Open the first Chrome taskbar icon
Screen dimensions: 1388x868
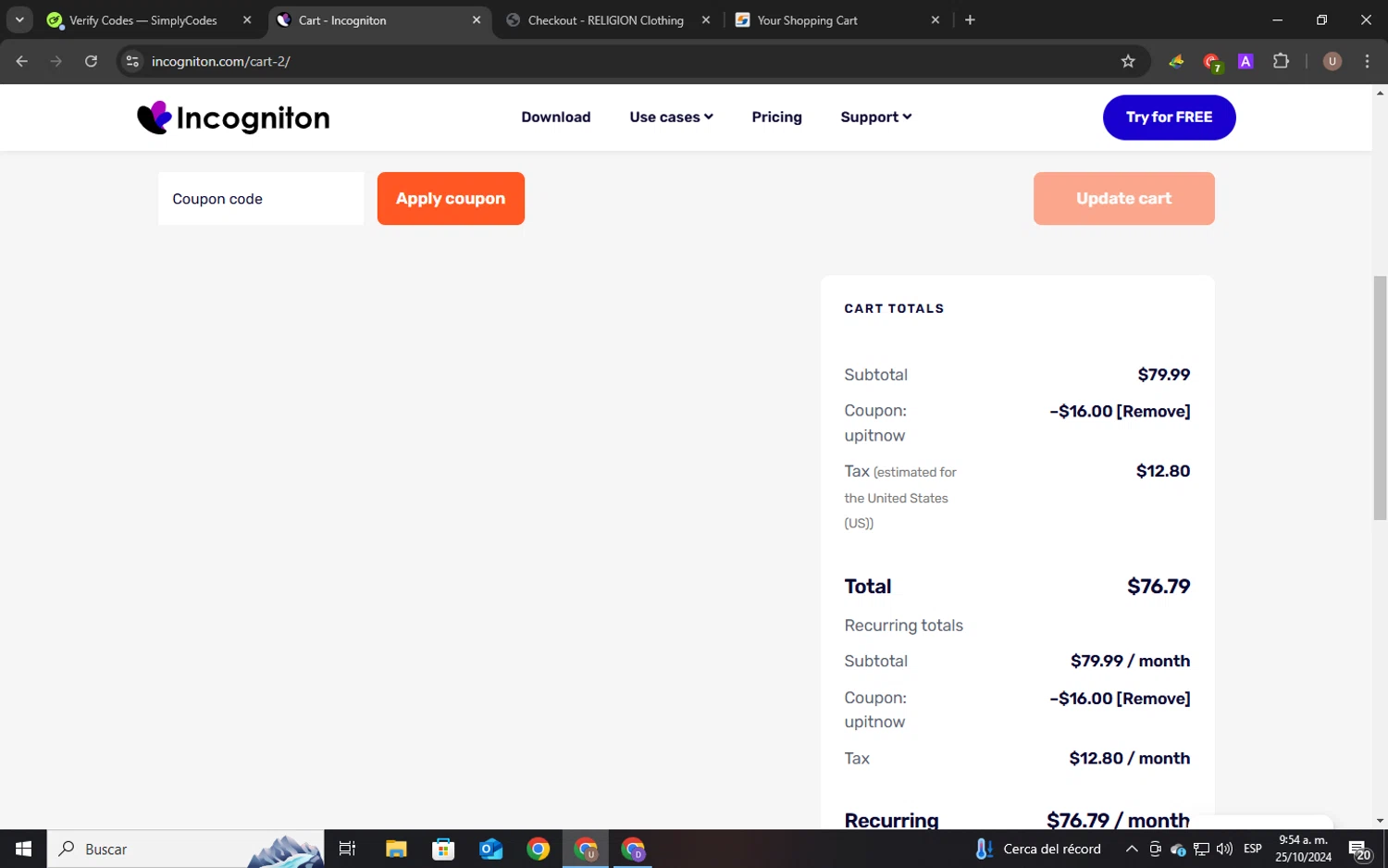[x=538, y=849]
